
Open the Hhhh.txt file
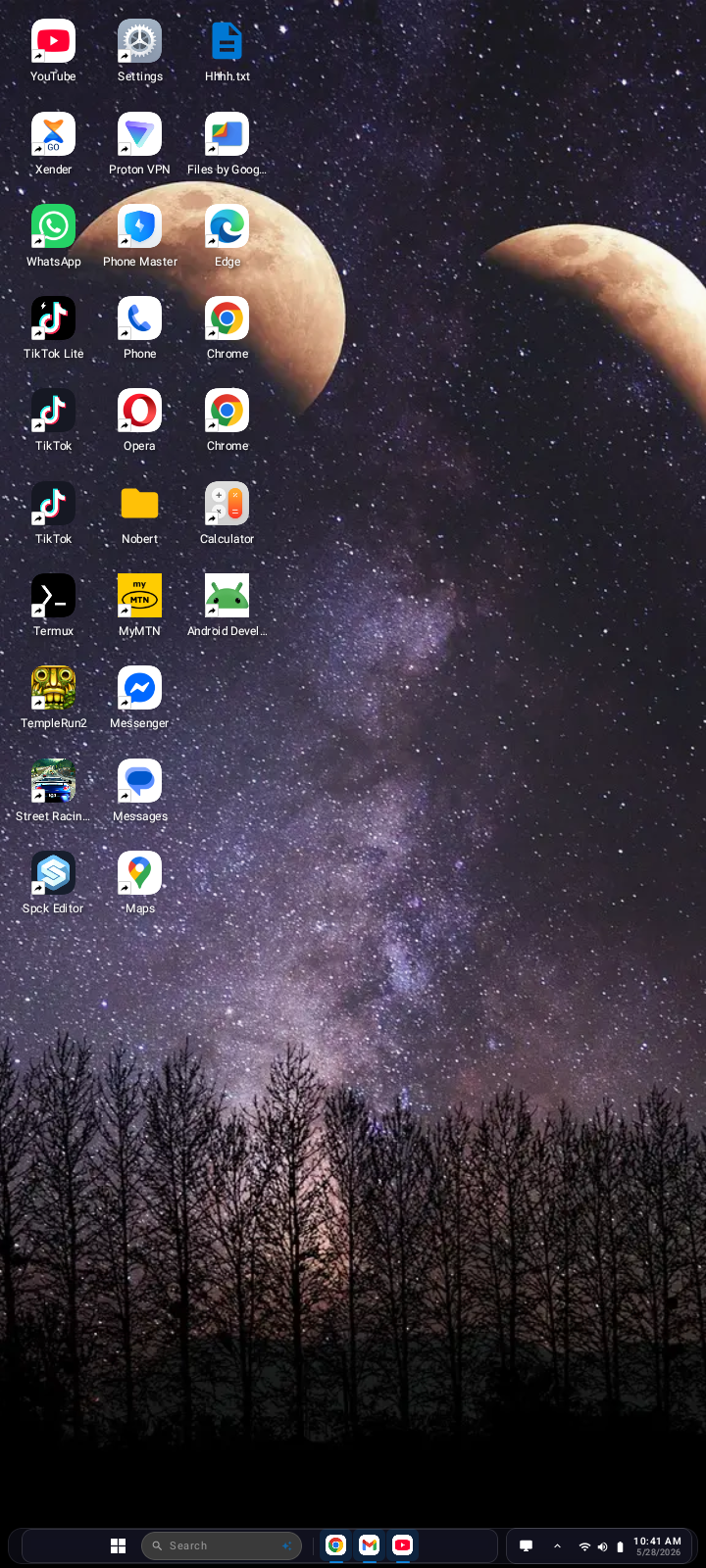point(227,42)
